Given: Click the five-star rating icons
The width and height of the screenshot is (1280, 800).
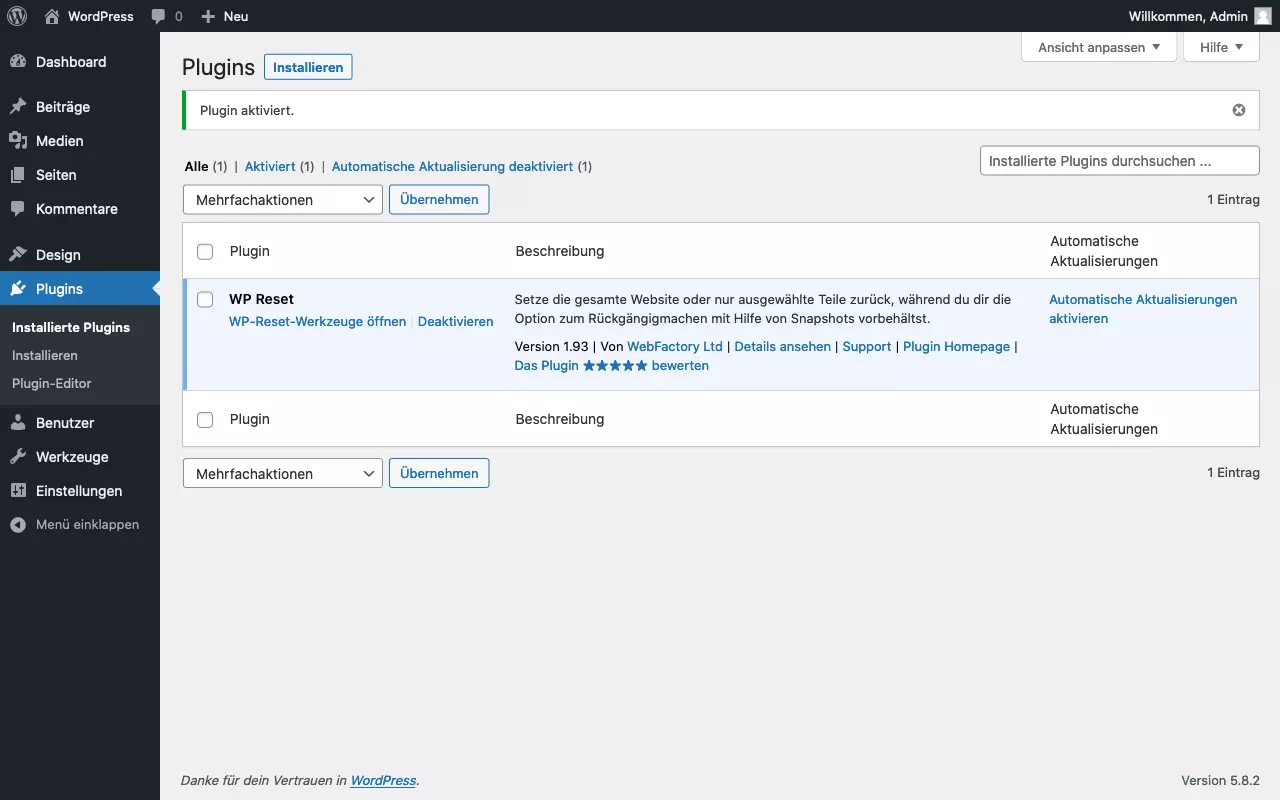Looking at the screenshot, I should (615, 366).
